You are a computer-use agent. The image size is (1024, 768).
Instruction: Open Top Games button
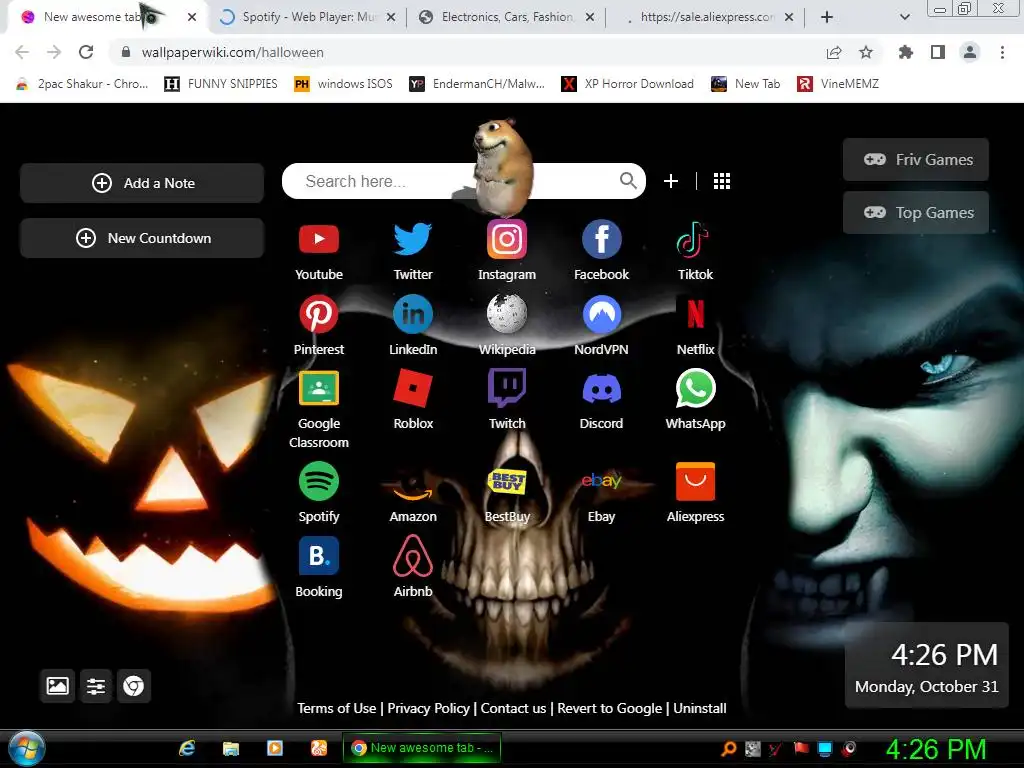[x=916, y=212]
